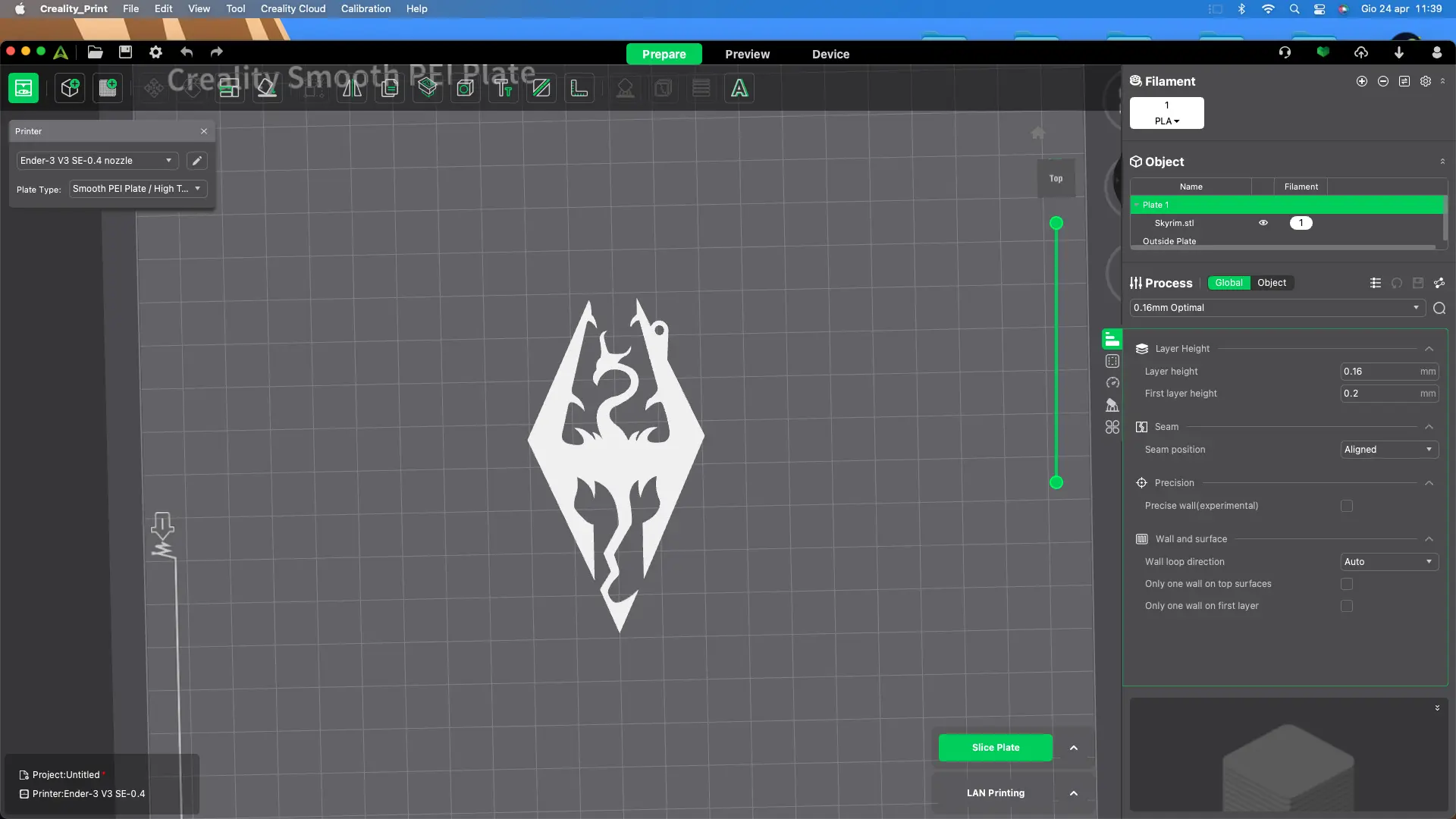The width and height of the screenshot is (1456, 819).
Task: Open the Calibration menu
Action: pos(366,9)
